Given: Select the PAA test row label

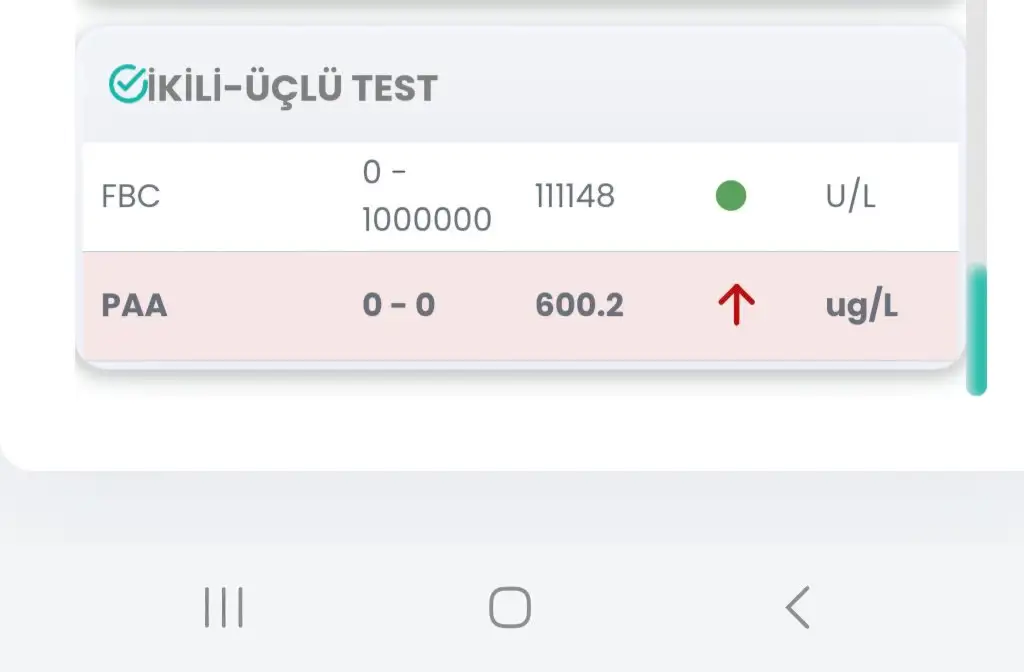Looking at the screenshot, I should click(x=134, y=305).
